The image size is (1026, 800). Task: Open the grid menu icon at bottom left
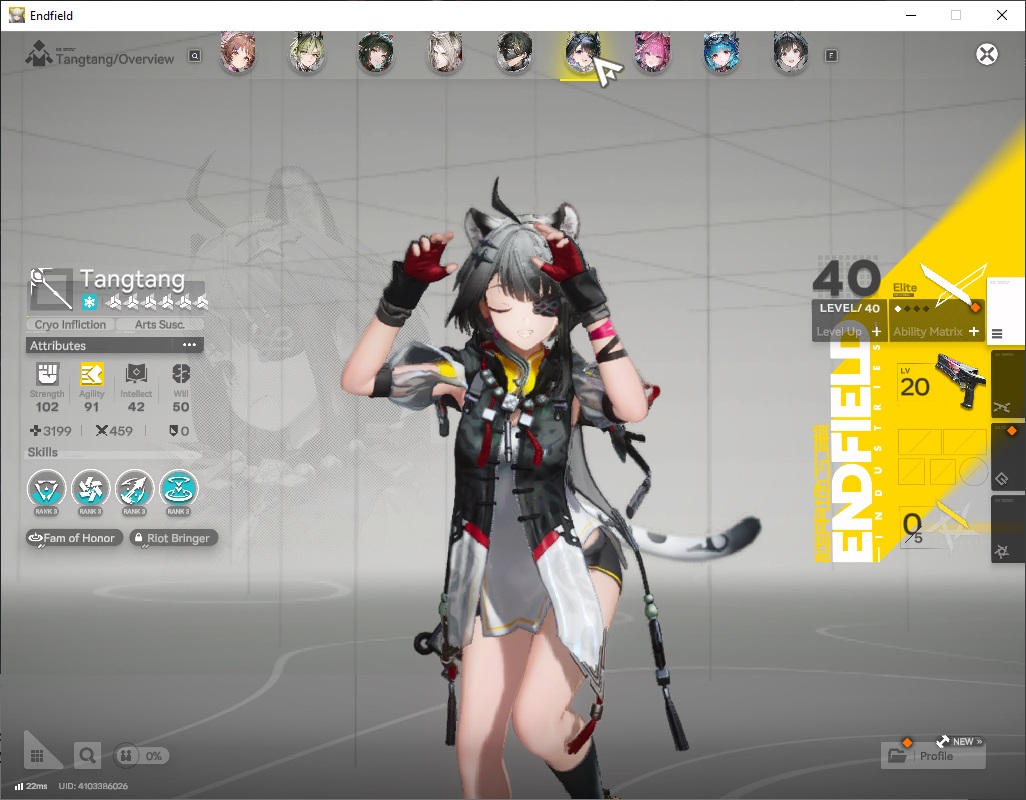[37, 756]
